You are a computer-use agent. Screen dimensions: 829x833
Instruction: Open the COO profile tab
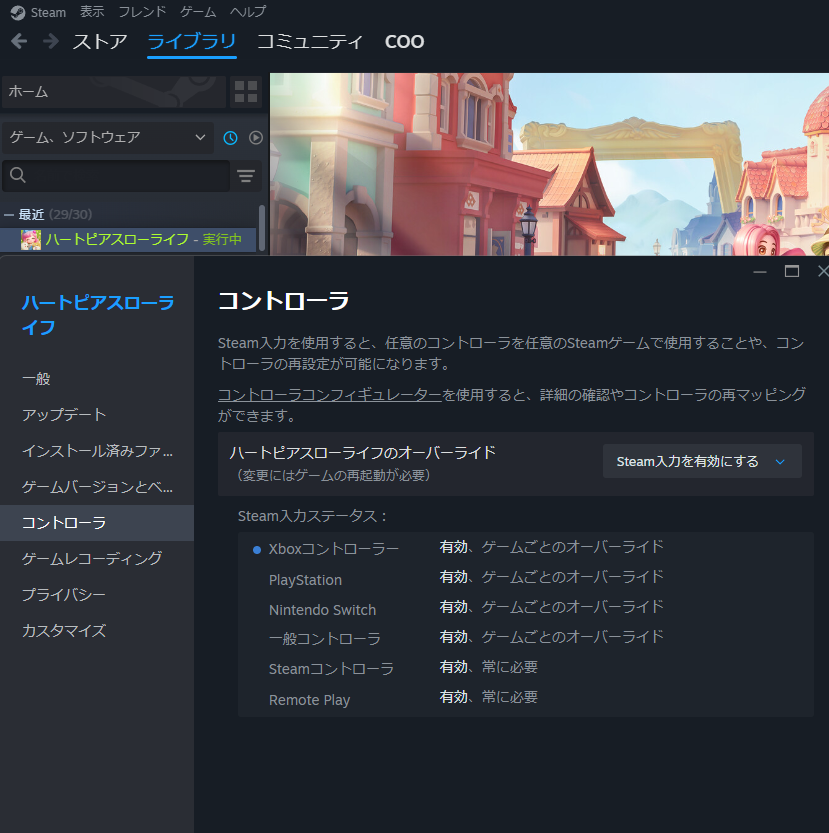[404, 41]
